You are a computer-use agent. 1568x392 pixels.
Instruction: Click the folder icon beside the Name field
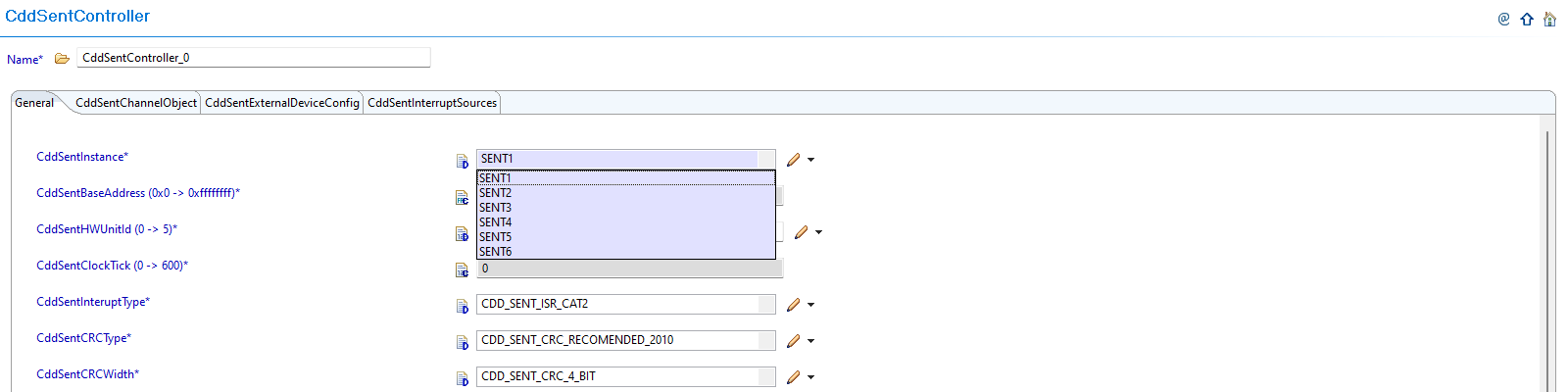[62, 59]
